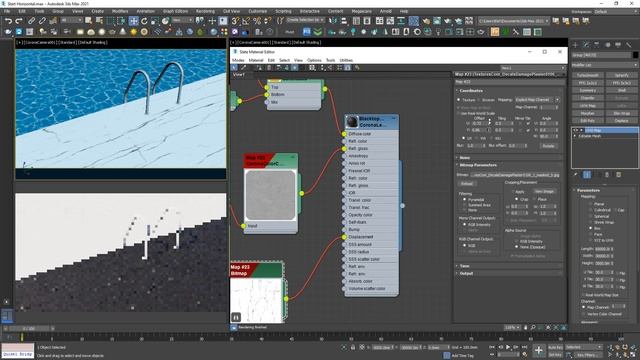
Task: Open the Rendering menu
Action: [205, 11]
